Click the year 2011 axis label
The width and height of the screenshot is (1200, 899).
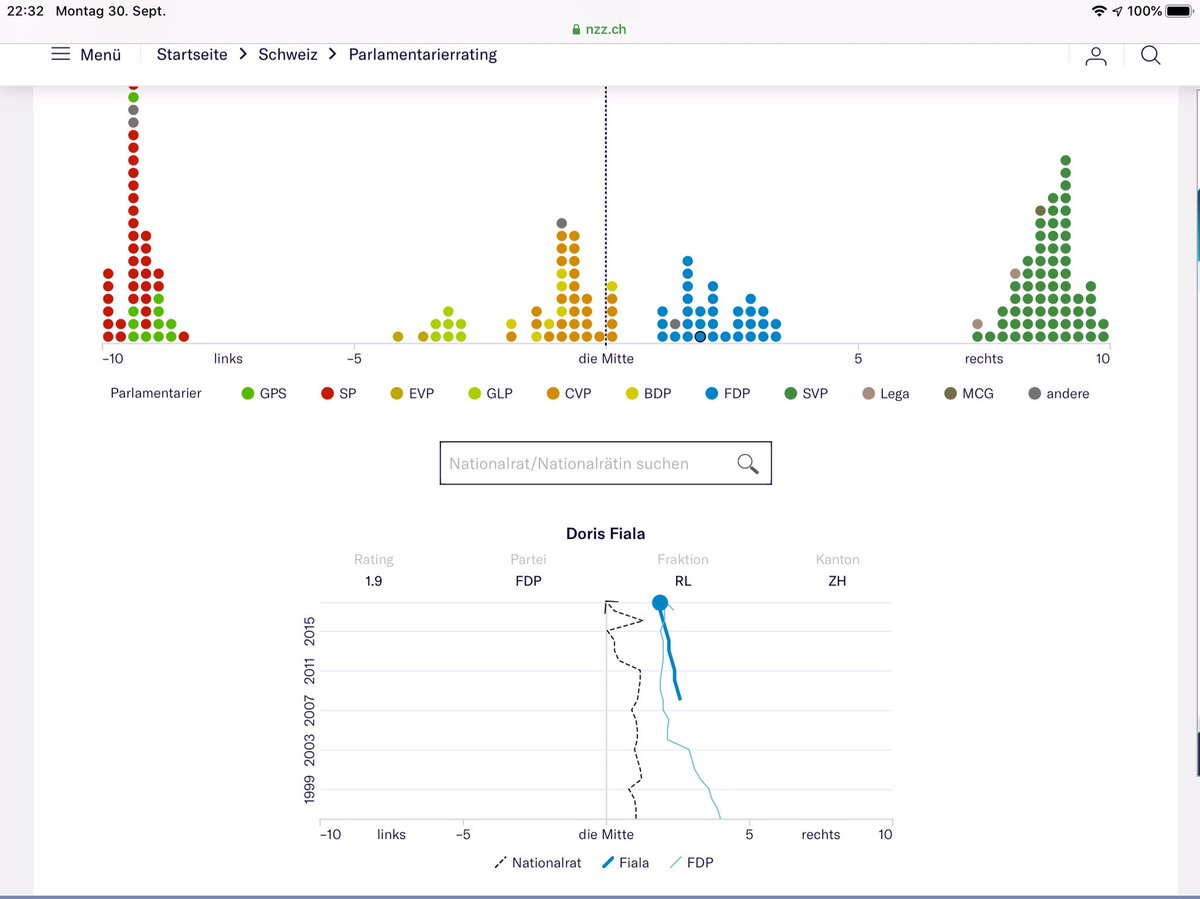pos(310,671)
